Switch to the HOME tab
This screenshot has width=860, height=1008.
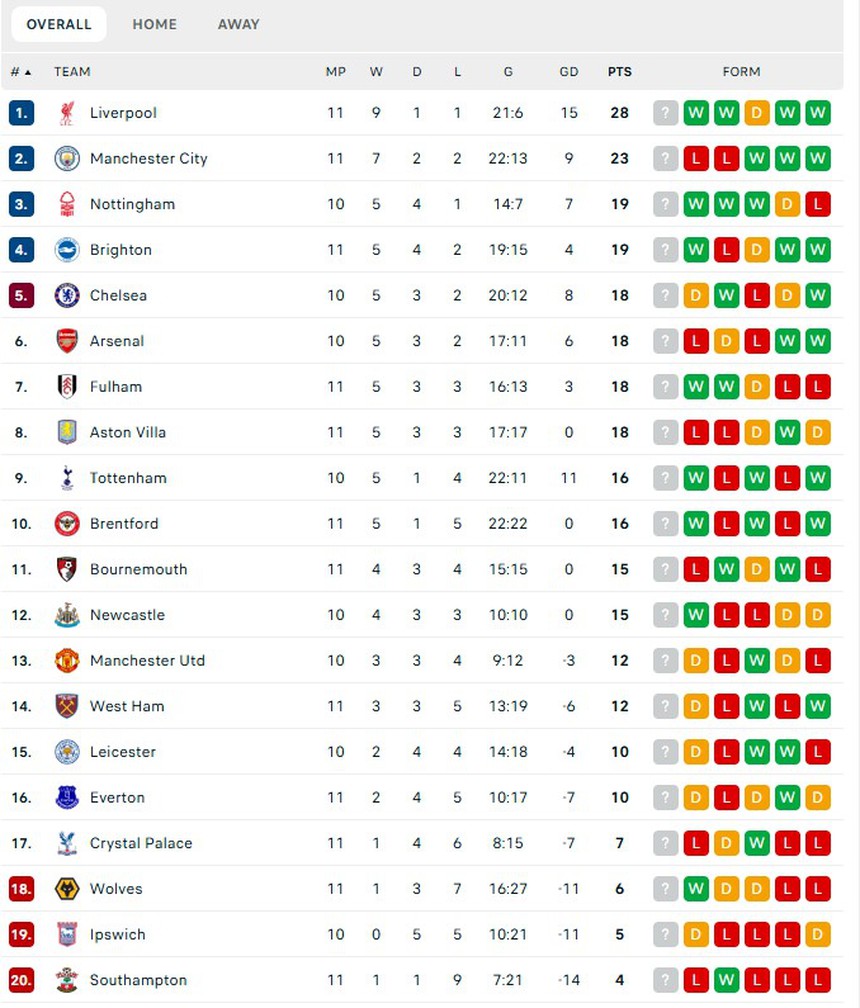click(154, 24)
